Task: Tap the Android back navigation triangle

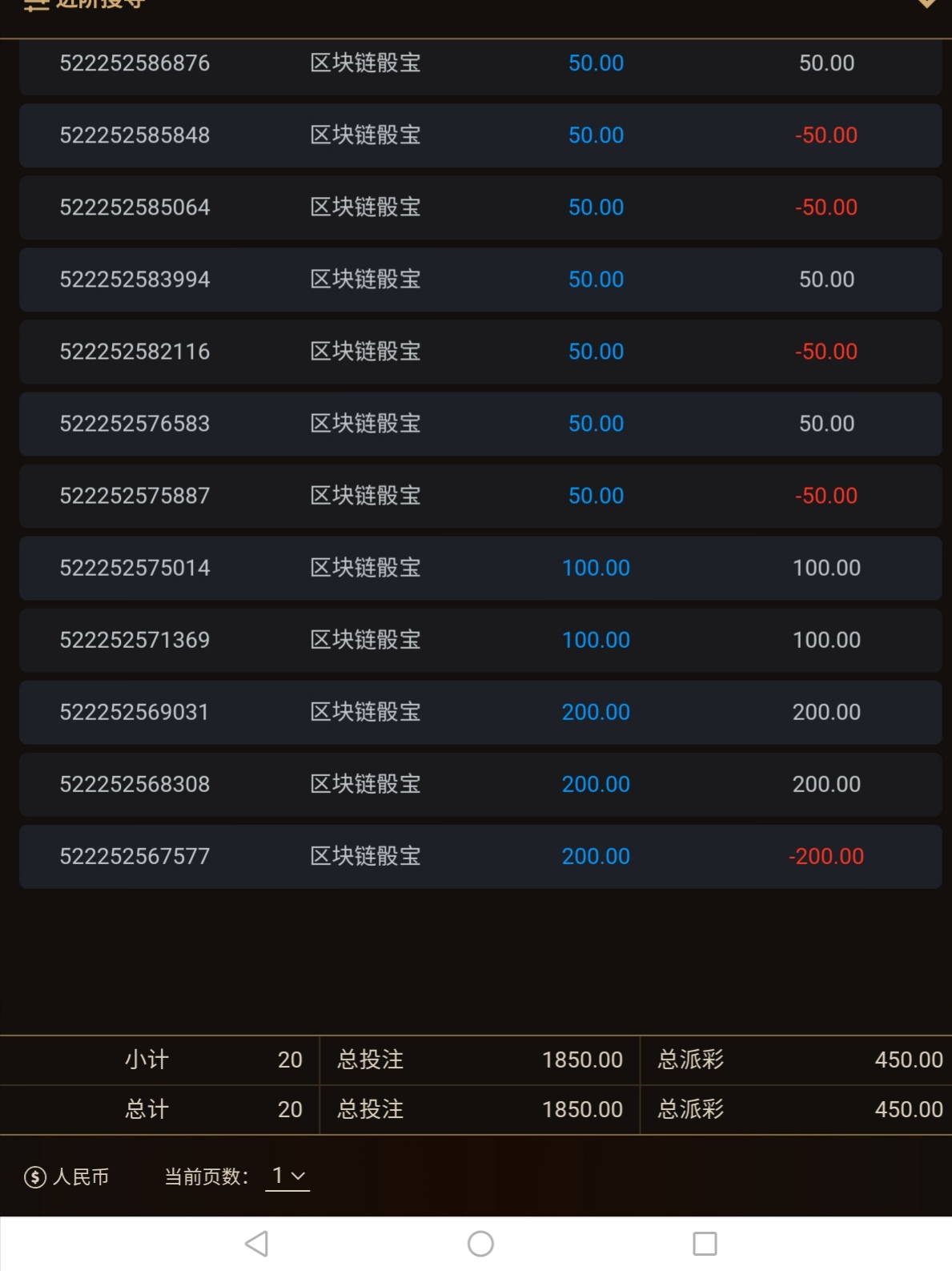Action: click(256, 1244)
